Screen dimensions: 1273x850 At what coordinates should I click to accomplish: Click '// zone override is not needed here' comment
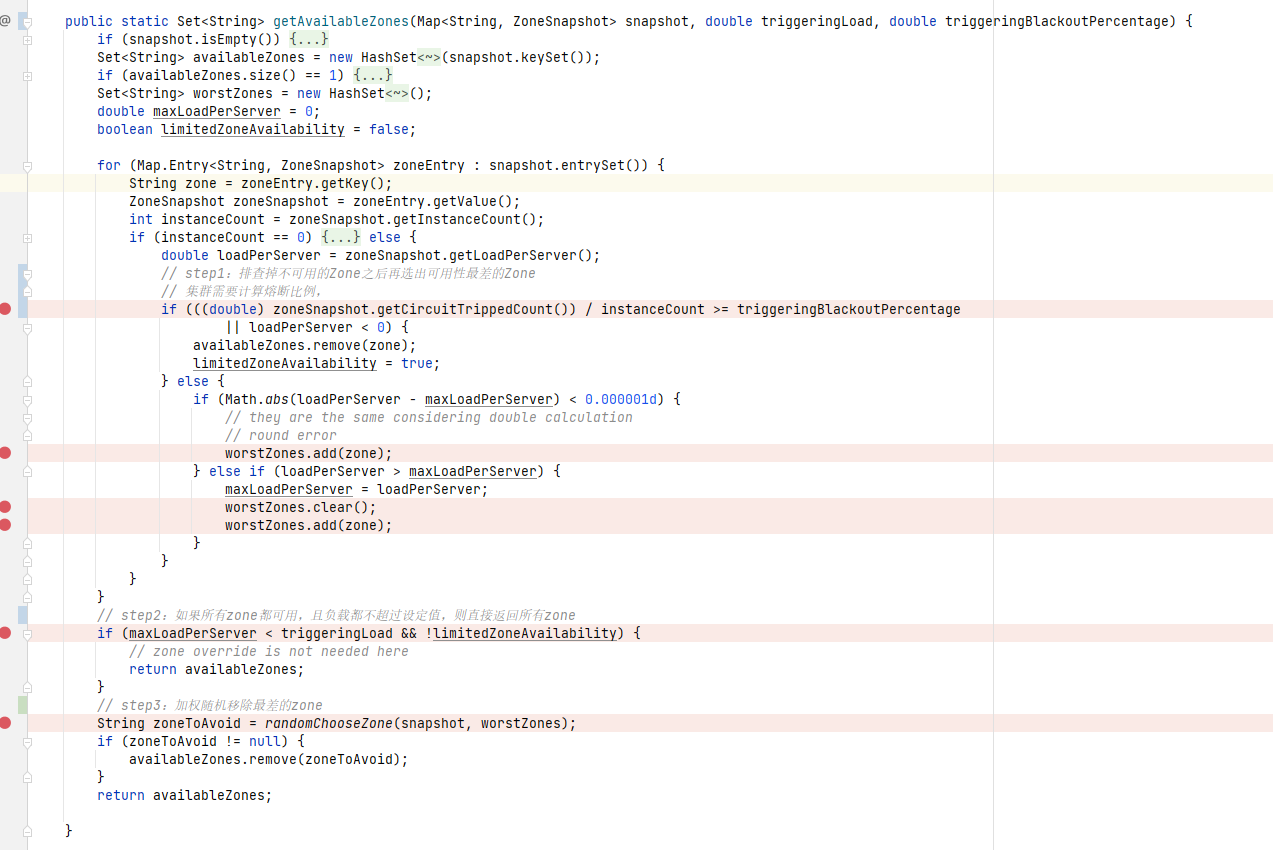[268, 651]
